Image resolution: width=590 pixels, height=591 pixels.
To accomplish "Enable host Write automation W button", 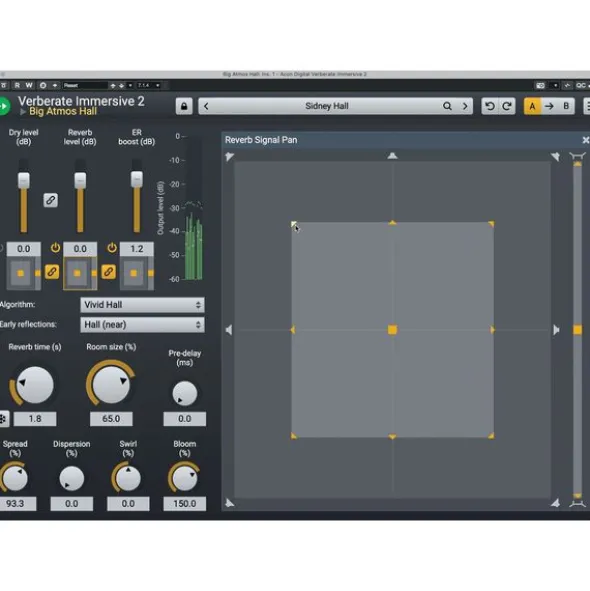I will click(29, 86).
